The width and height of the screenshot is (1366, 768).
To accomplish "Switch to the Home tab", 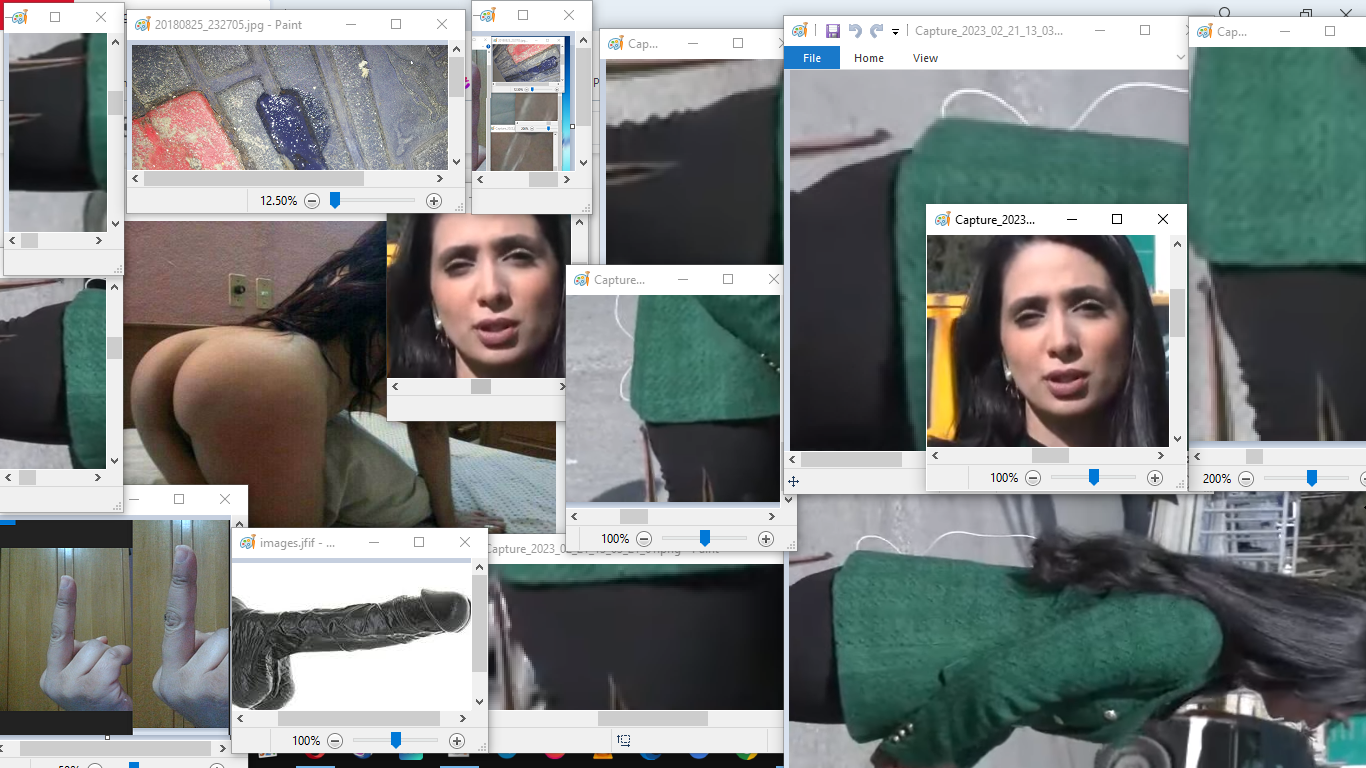I will (868, 58).
